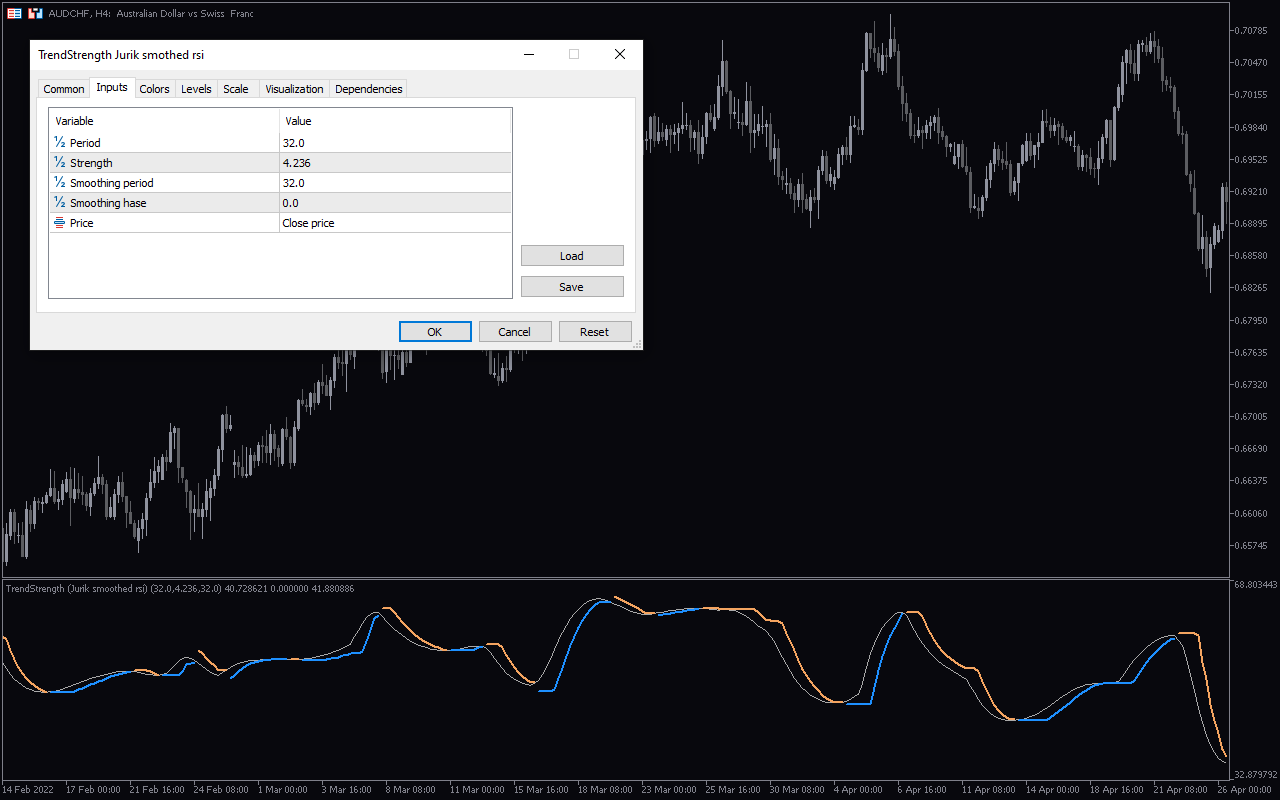Open the Dependencies tab
This screenshot has height=800, width=1280.
368,89
